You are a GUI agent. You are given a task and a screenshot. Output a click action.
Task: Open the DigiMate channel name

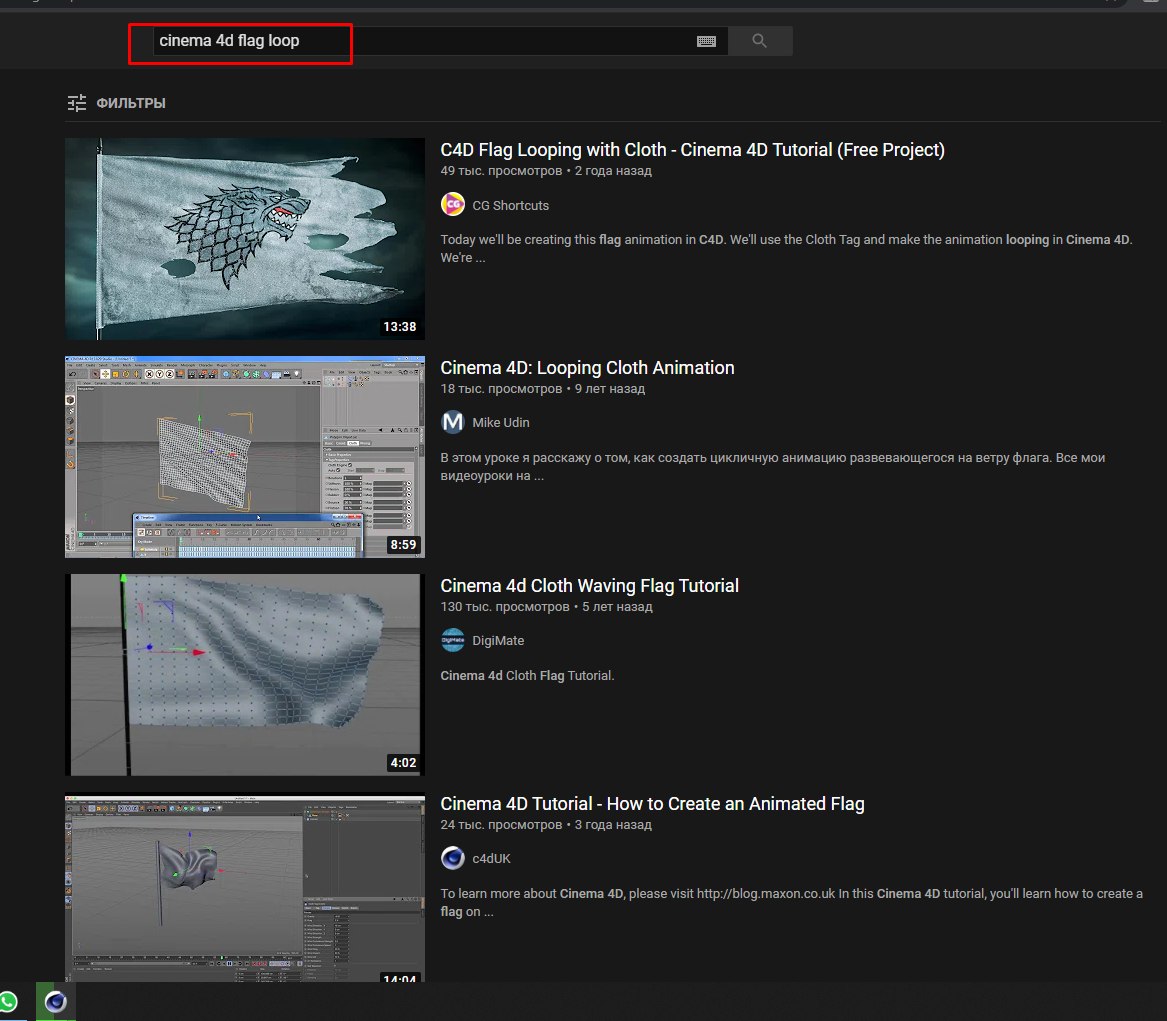[498, 641]
